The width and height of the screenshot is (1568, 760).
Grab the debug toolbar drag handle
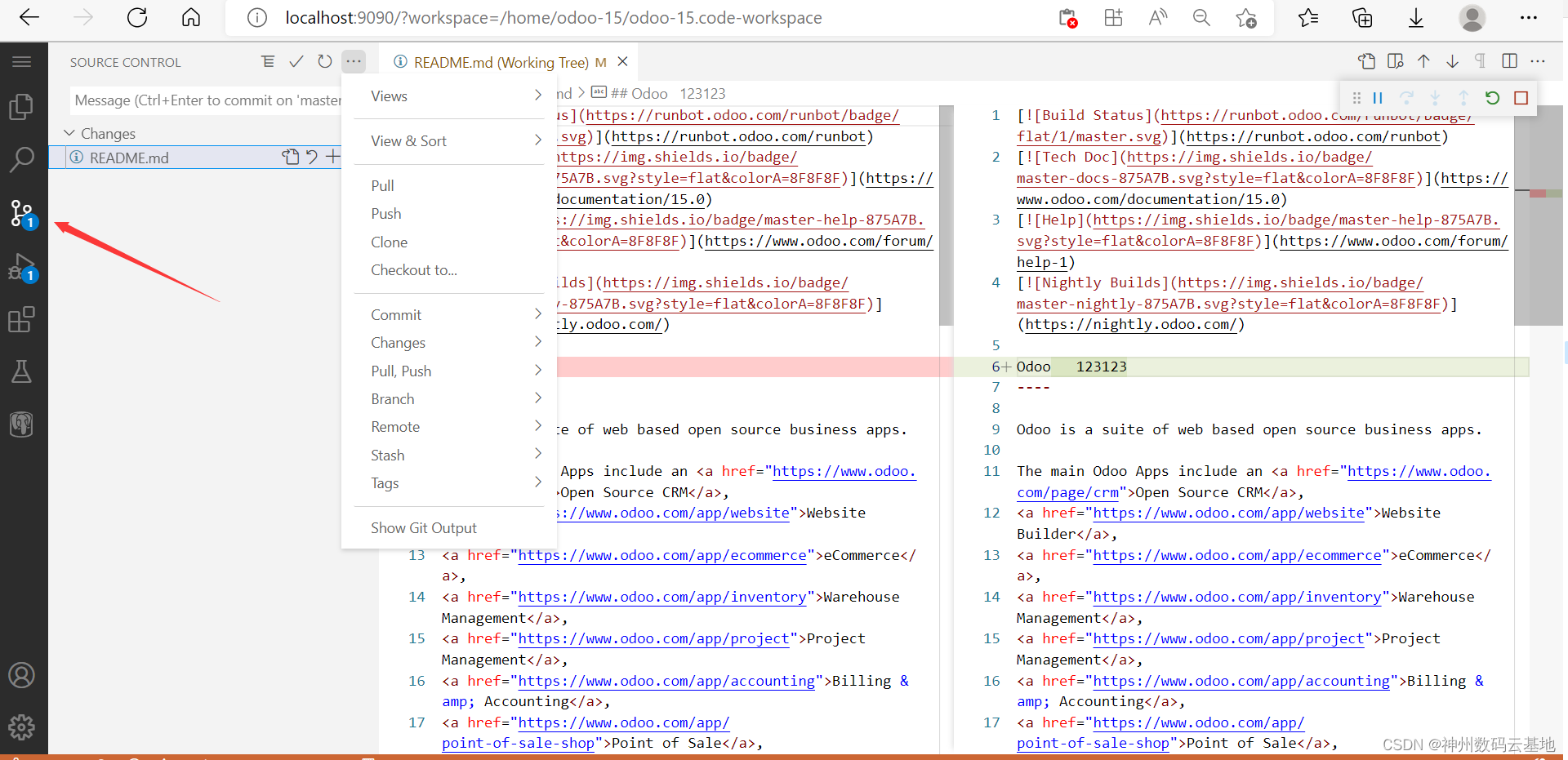coord(1356,98)
